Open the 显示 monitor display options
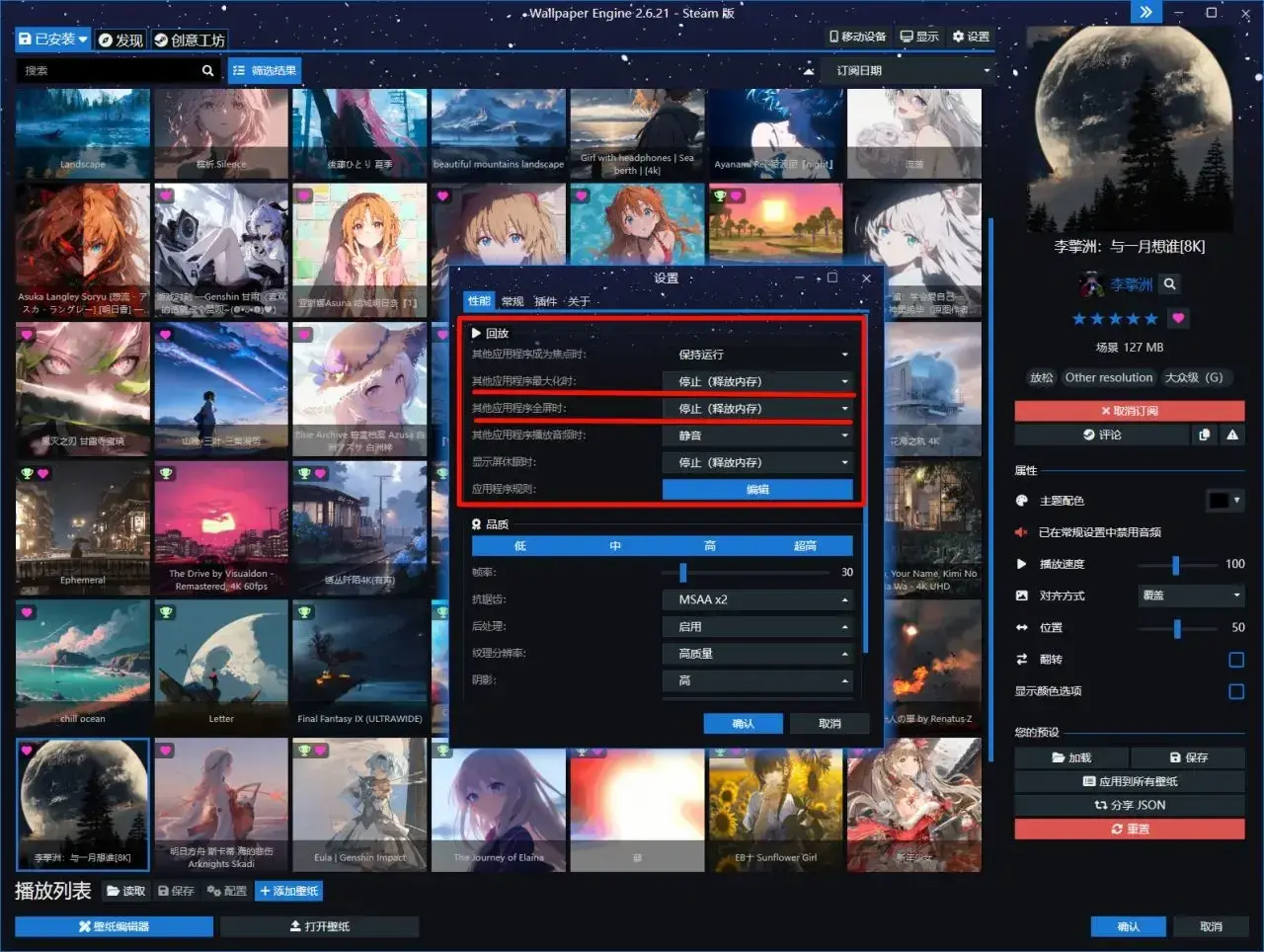This screenshot has height=952, width=1264. pyautogui.click(x=919, y=37)
